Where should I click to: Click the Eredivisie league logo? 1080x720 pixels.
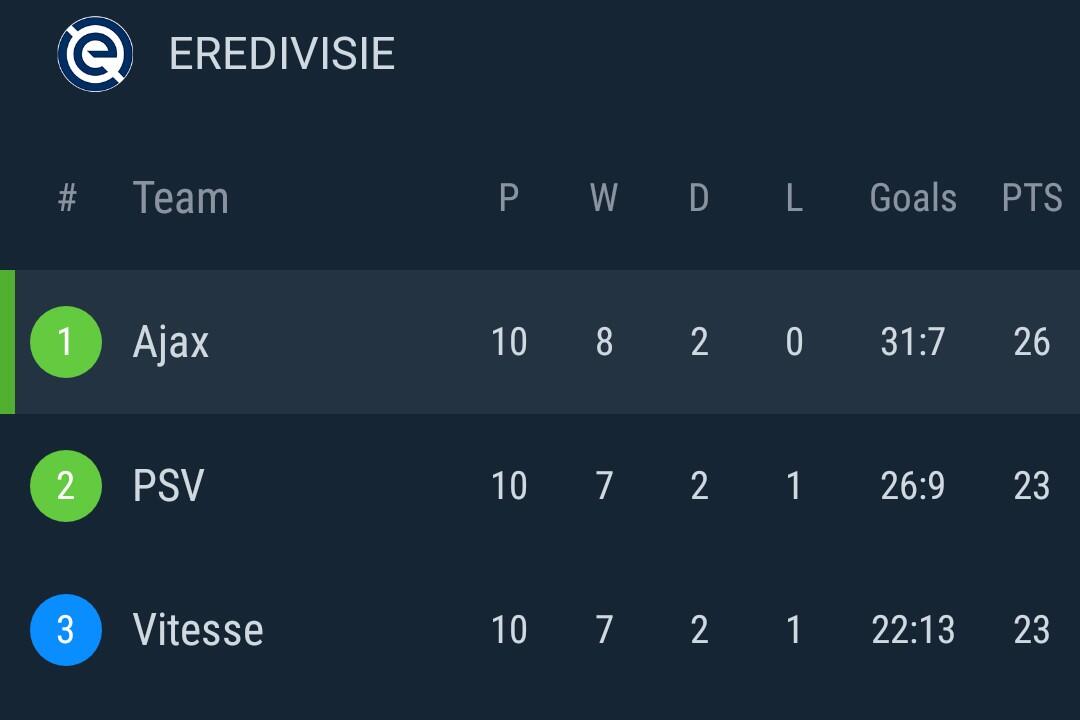[x=95, y=54]
